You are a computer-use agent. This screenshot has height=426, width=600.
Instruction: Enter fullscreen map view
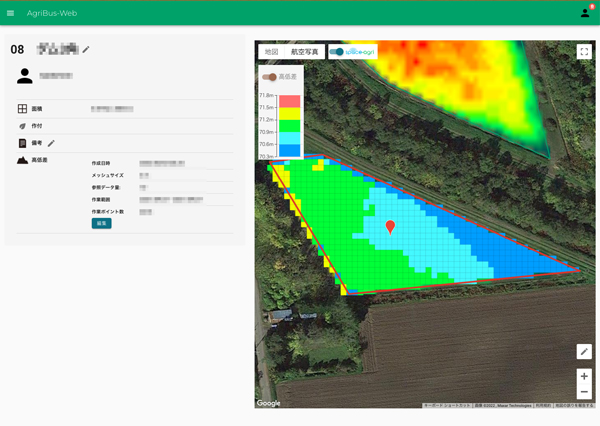pos(584,52)
